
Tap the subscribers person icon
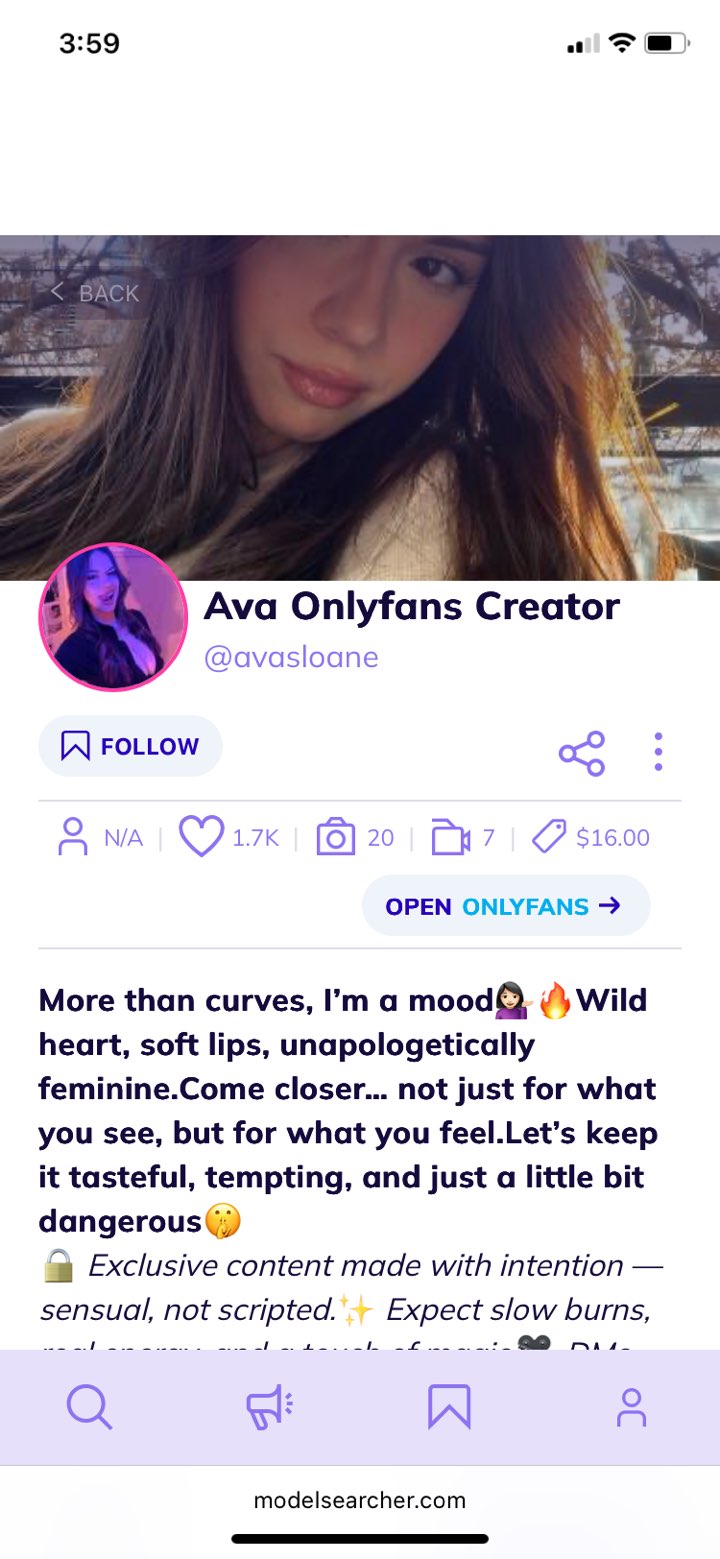[x=73, y=837]
